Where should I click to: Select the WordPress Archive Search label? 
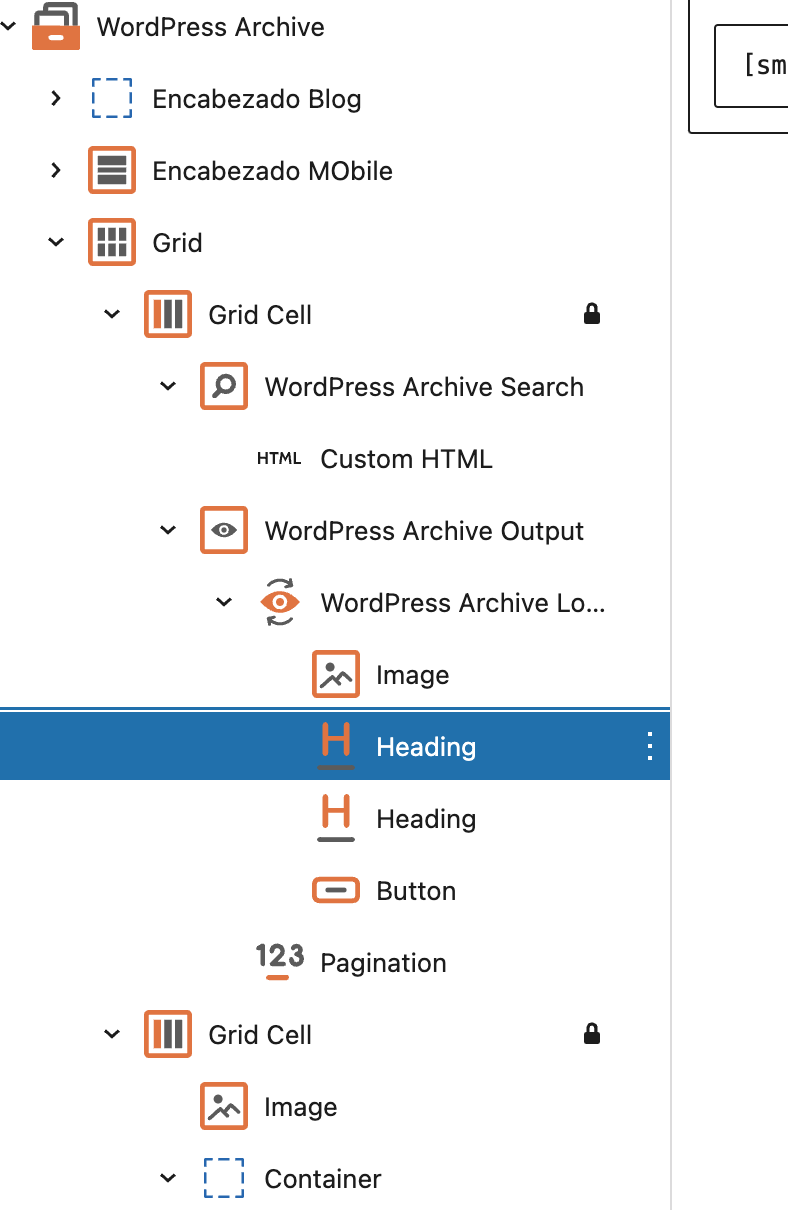tap(424, 387)
